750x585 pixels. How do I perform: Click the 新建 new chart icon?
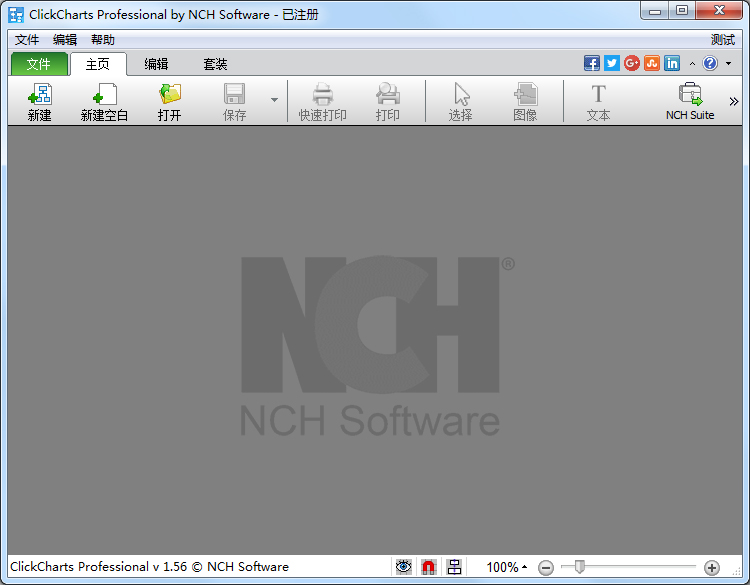coord(40,102)
